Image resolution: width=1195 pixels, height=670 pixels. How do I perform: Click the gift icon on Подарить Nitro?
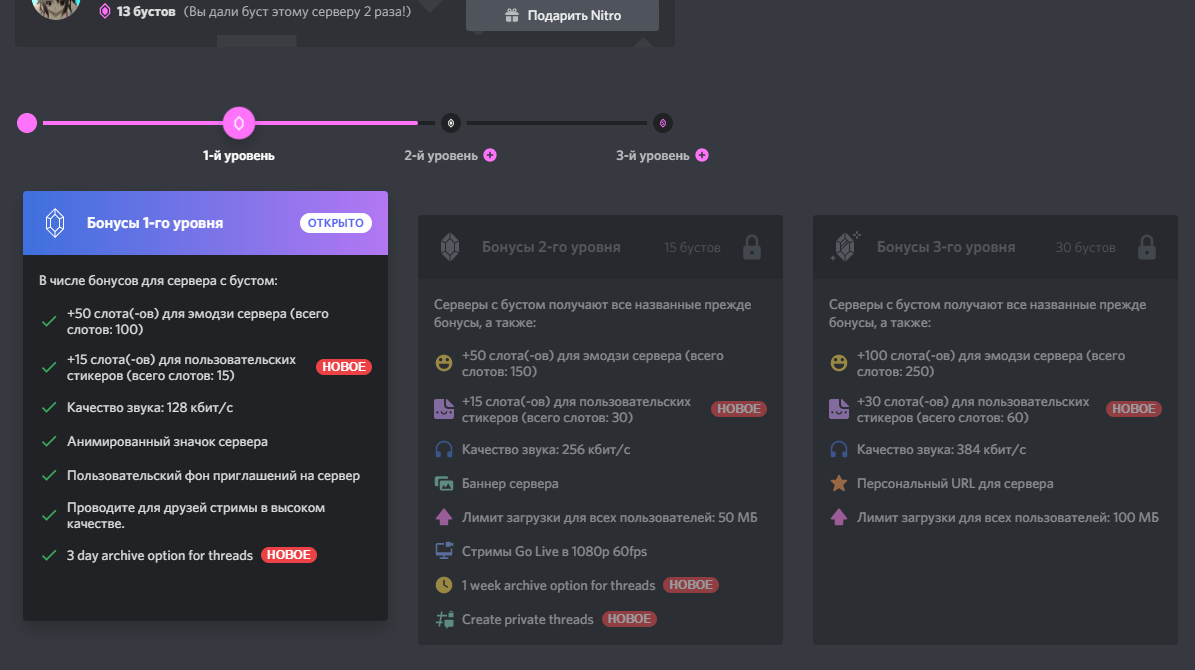click(511, 15)
